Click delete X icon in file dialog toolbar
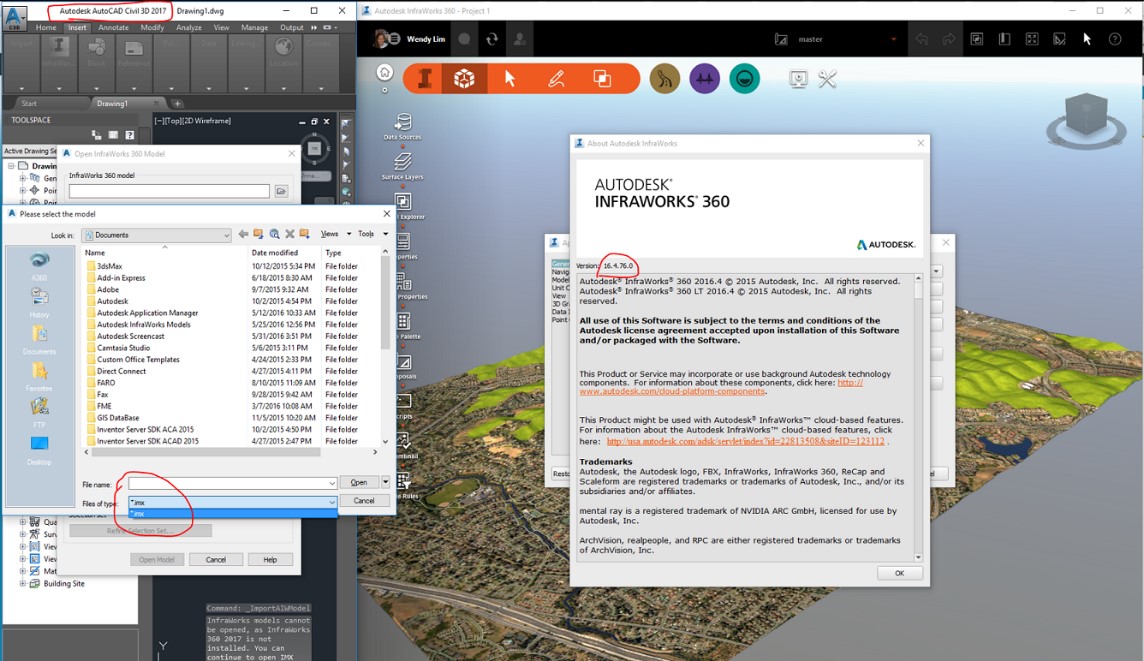This screenshot has height=661, width=1144. [x=290, y=234]
